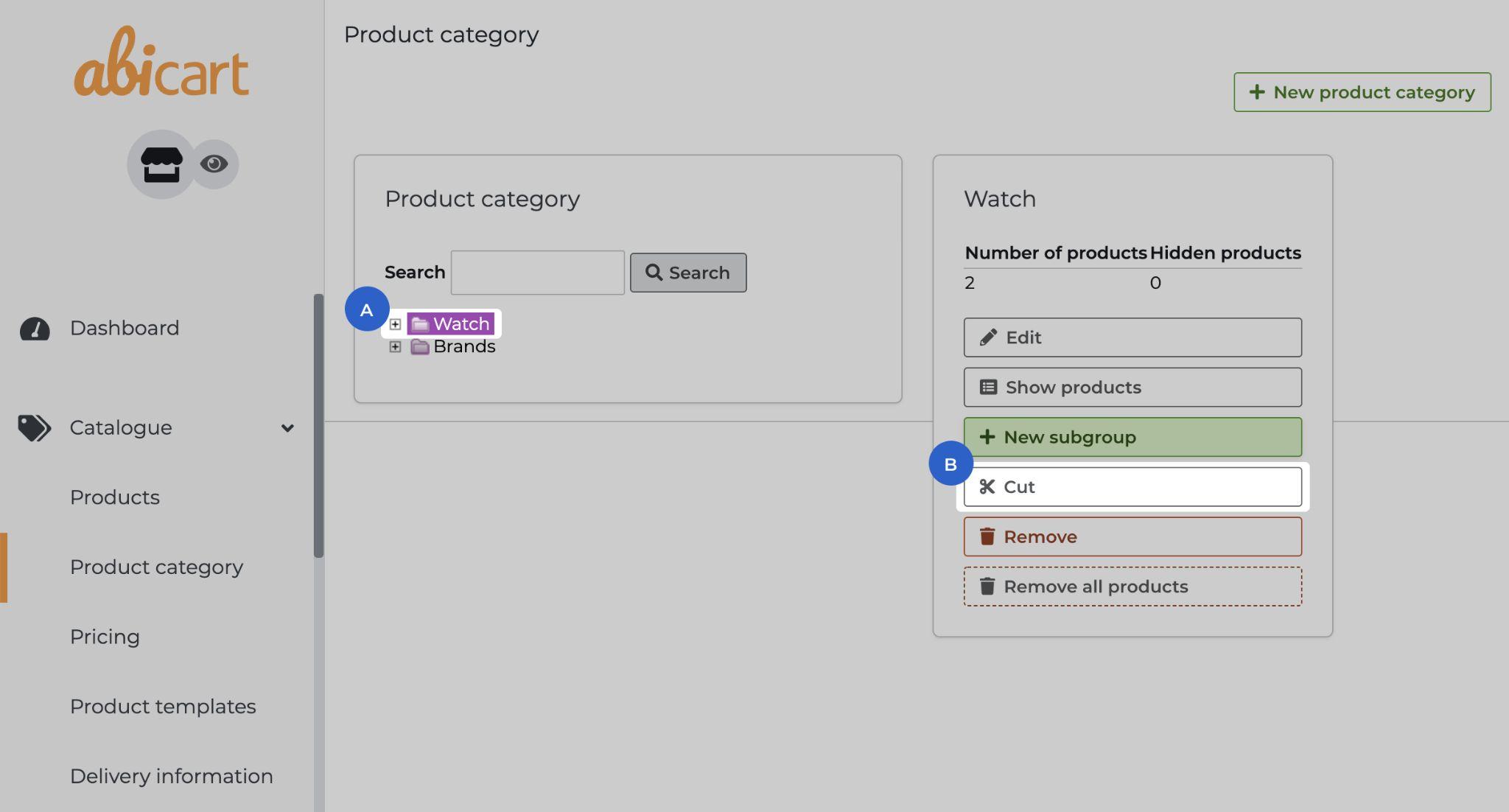The image size is (1509, 812).
Task: Create a New product category
Action: coord(1362,92)
